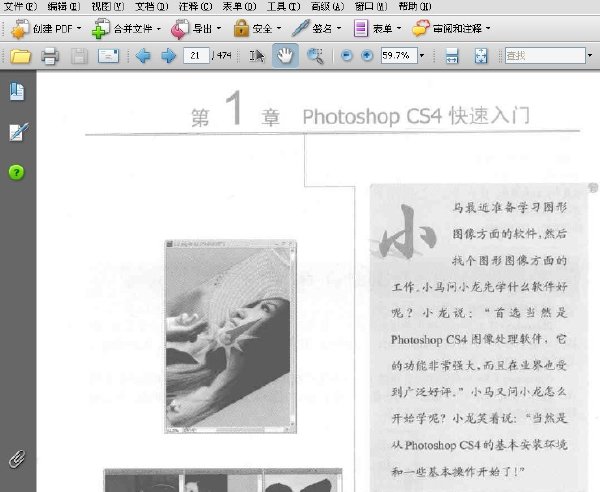Screen dimensions: 600x492
Task: Expand the 表单 toolbar dropdown arrow
Action: click(399, 28)
